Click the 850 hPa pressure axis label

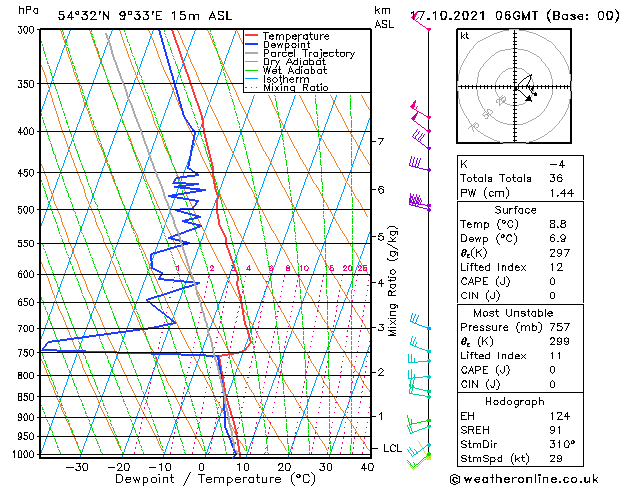click(28, 397)
